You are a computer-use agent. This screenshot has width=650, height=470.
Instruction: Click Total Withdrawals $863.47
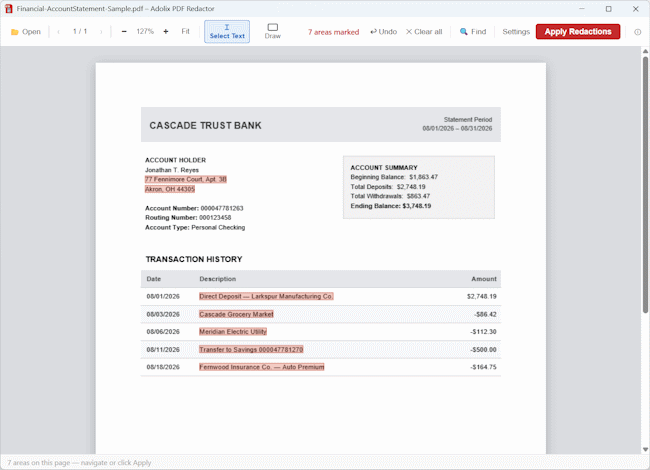390,196
